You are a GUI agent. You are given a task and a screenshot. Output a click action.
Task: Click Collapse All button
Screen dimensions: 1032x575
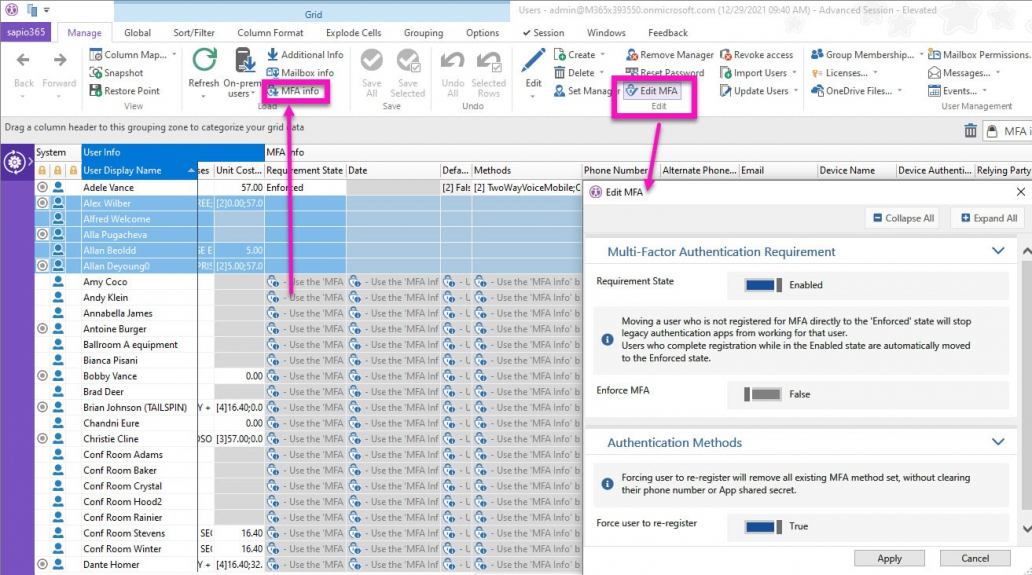click(903, 218)
